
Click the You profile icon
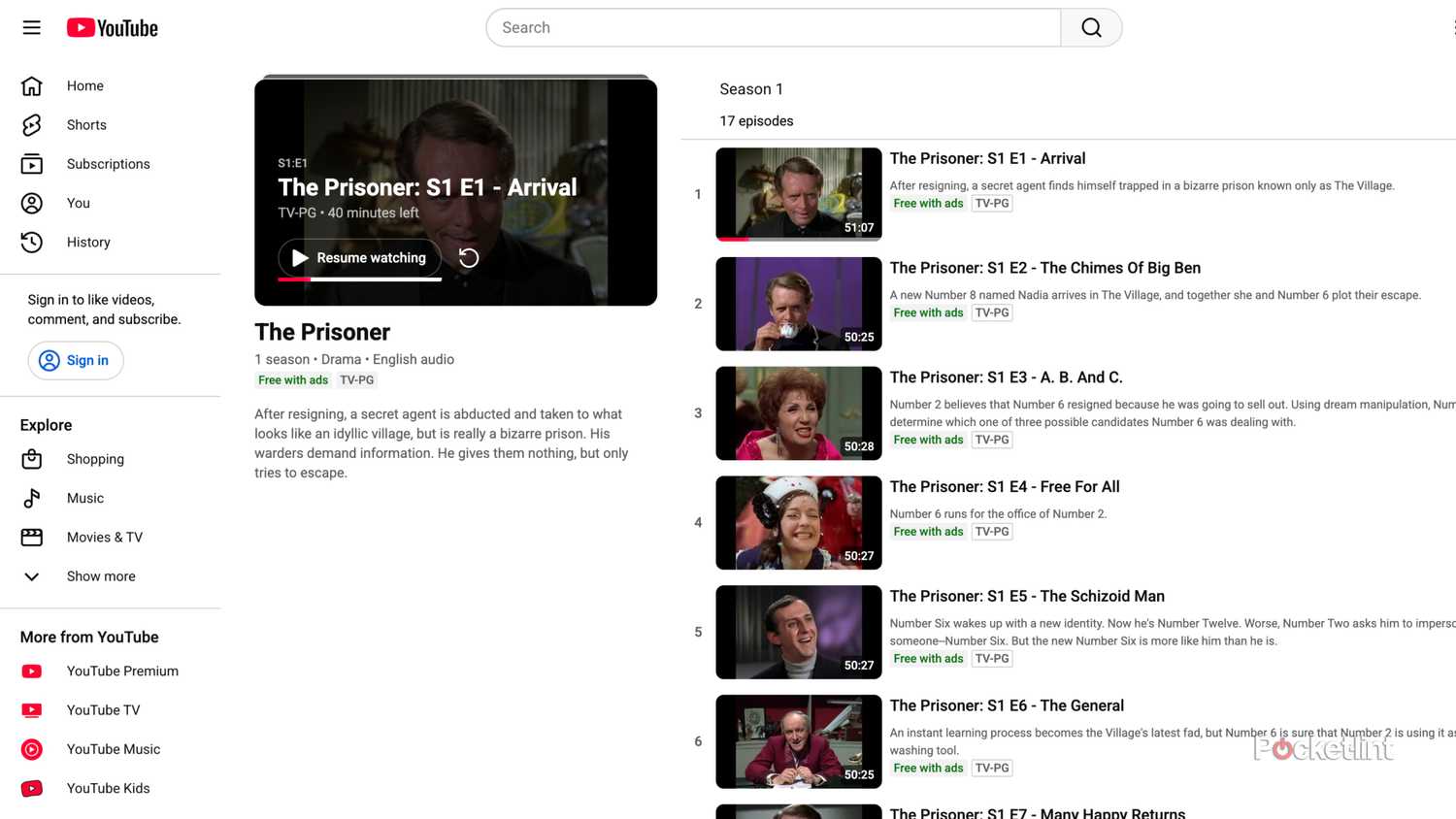32,203
